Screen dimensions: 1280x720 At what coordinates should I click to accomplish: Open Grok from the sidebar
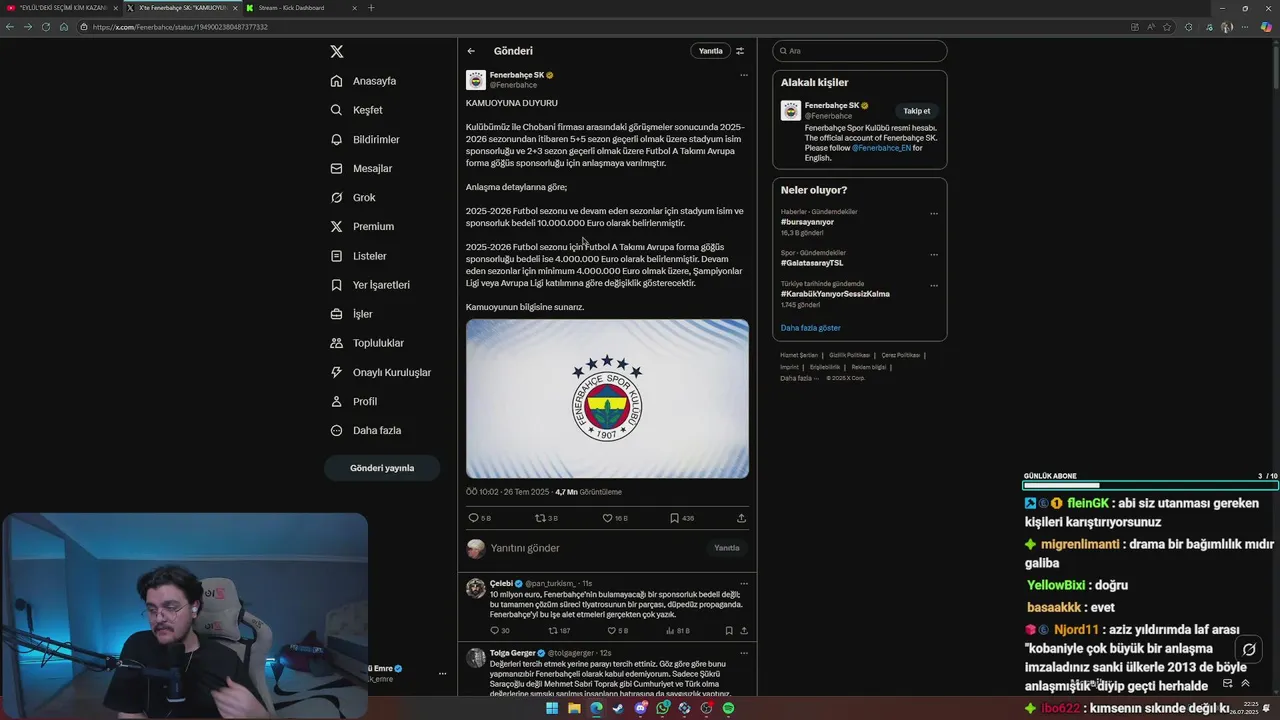pyautogui.click(x=353, y=197)
